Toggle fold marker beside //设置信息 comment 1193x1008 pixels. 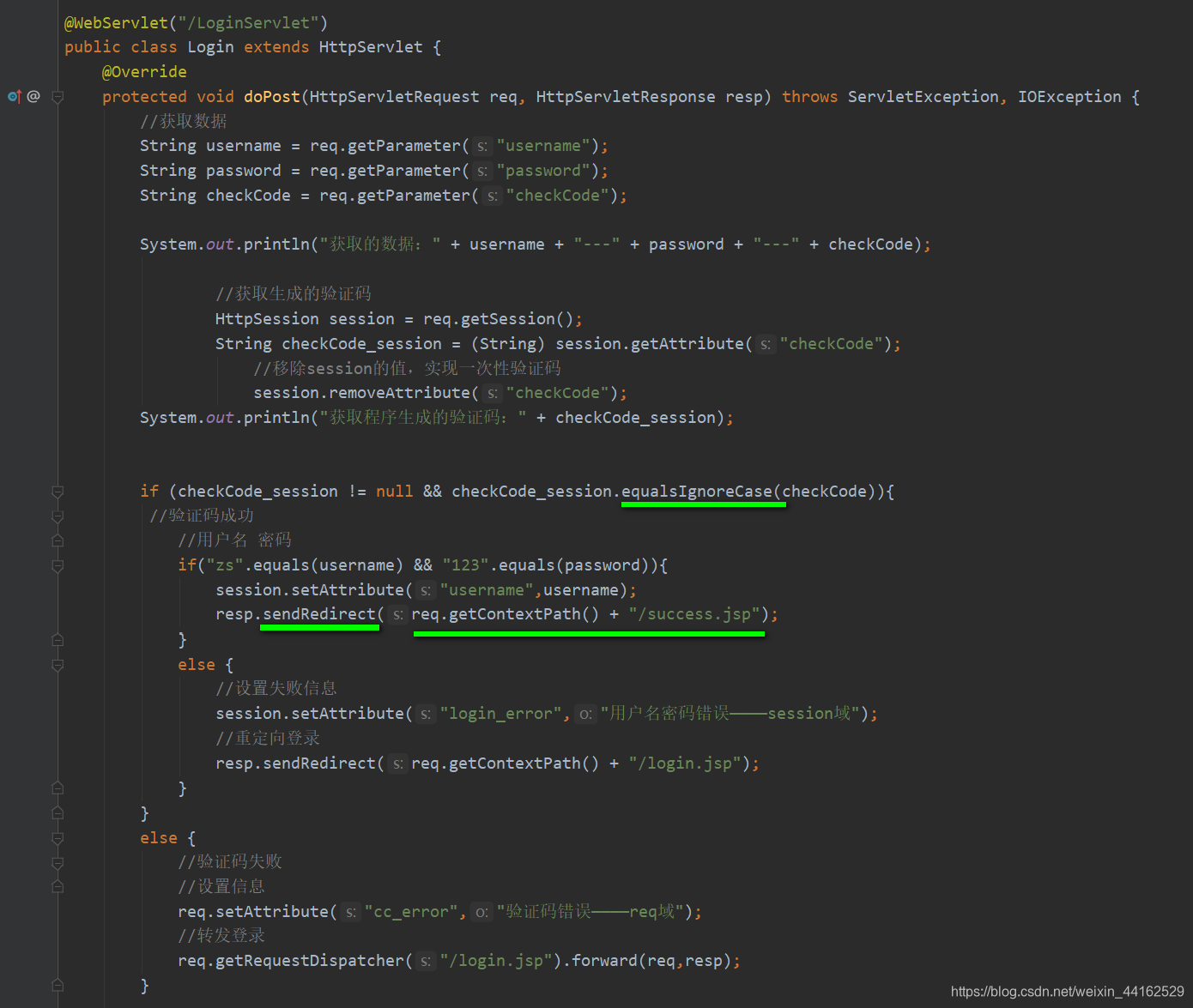pyautogui.click(x=58, y=886)
